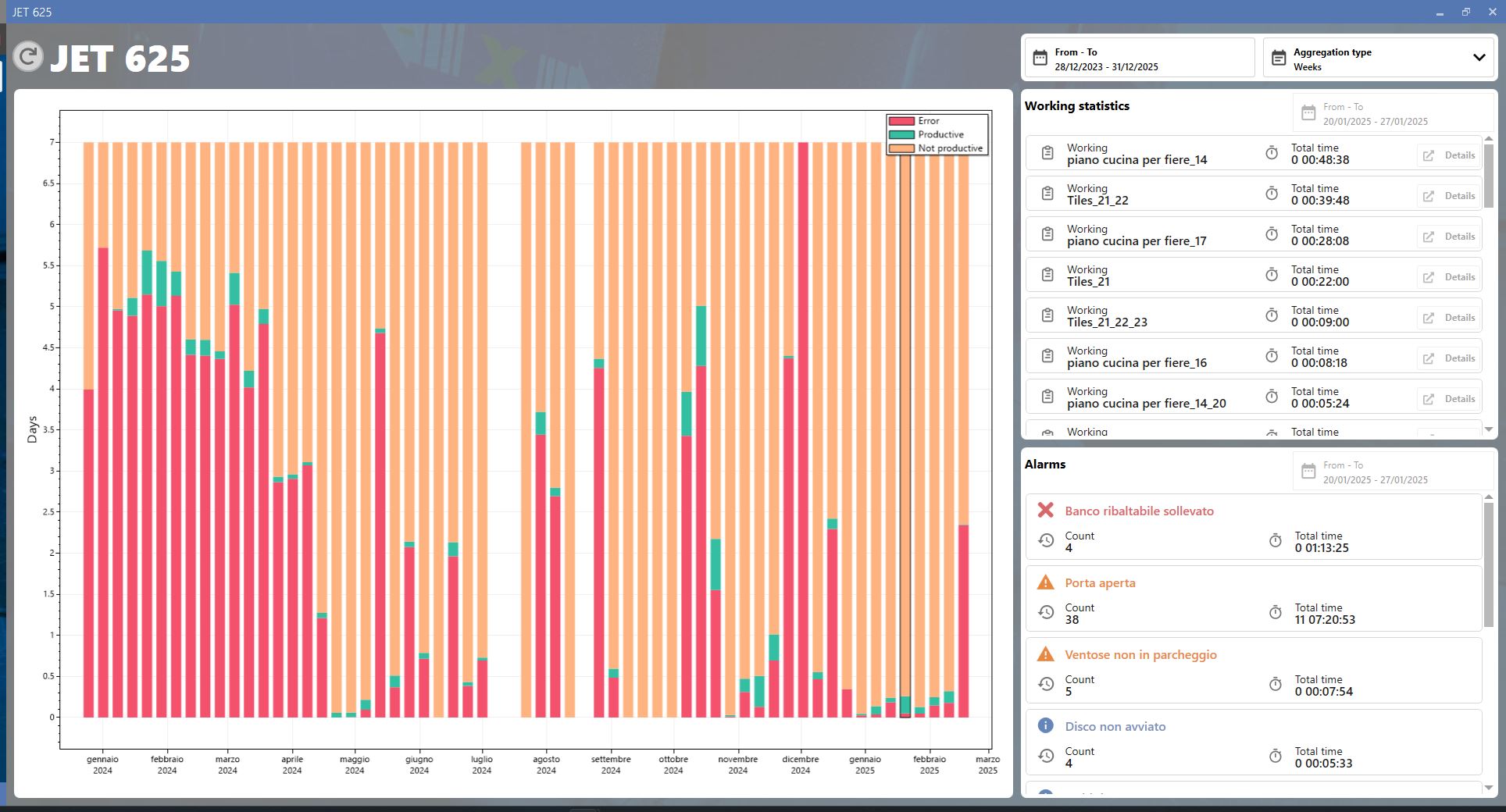
Task: Click the calendar icon in the main From - To field
Action: [x=1040, y=58]
